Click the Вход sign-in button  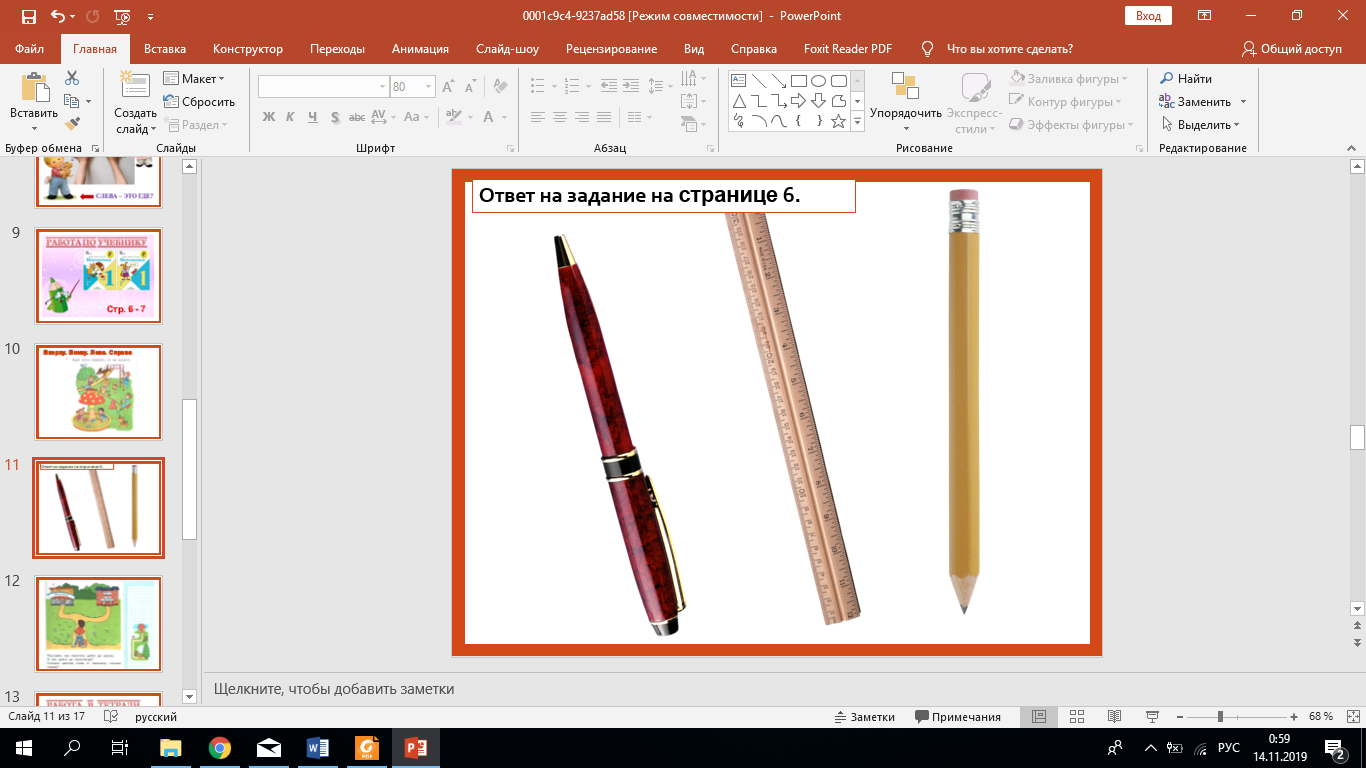(x=1148, y=16)
